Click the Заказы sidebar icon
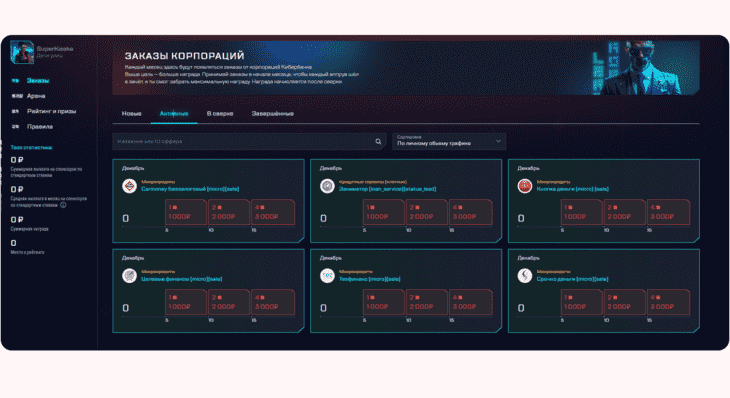This screenshot has height=398, width=730. pos(15,81)
